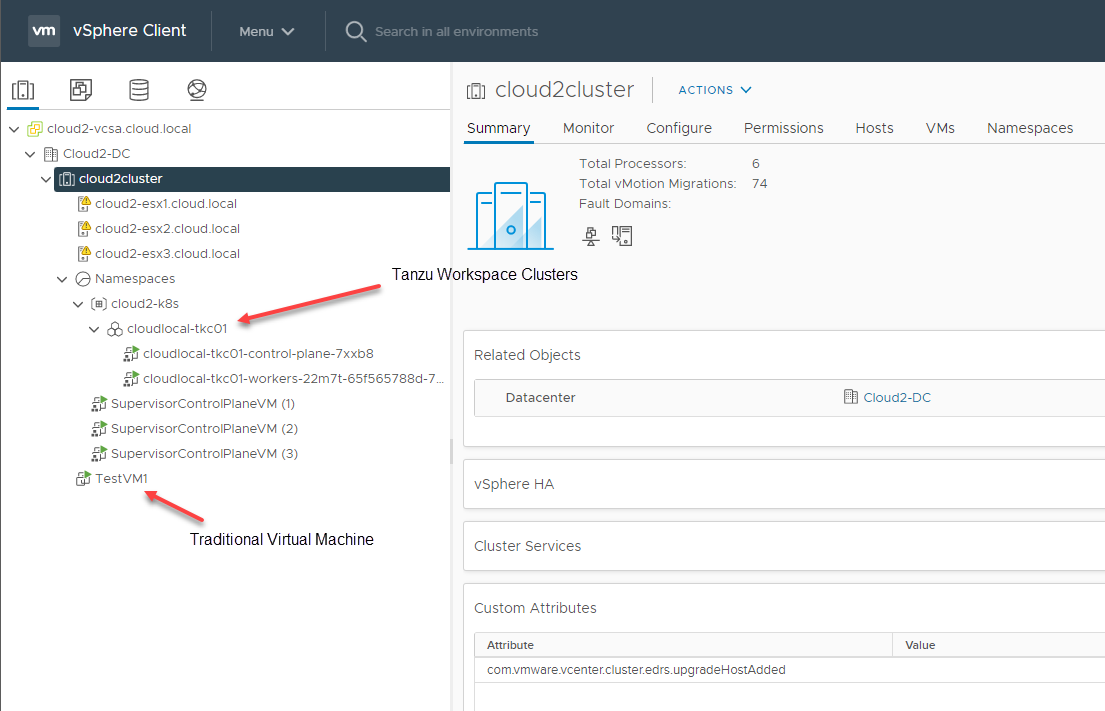
Task: Click the host warning icon for cloud2-esx3.cloud.local
Action: coord(84,253)
